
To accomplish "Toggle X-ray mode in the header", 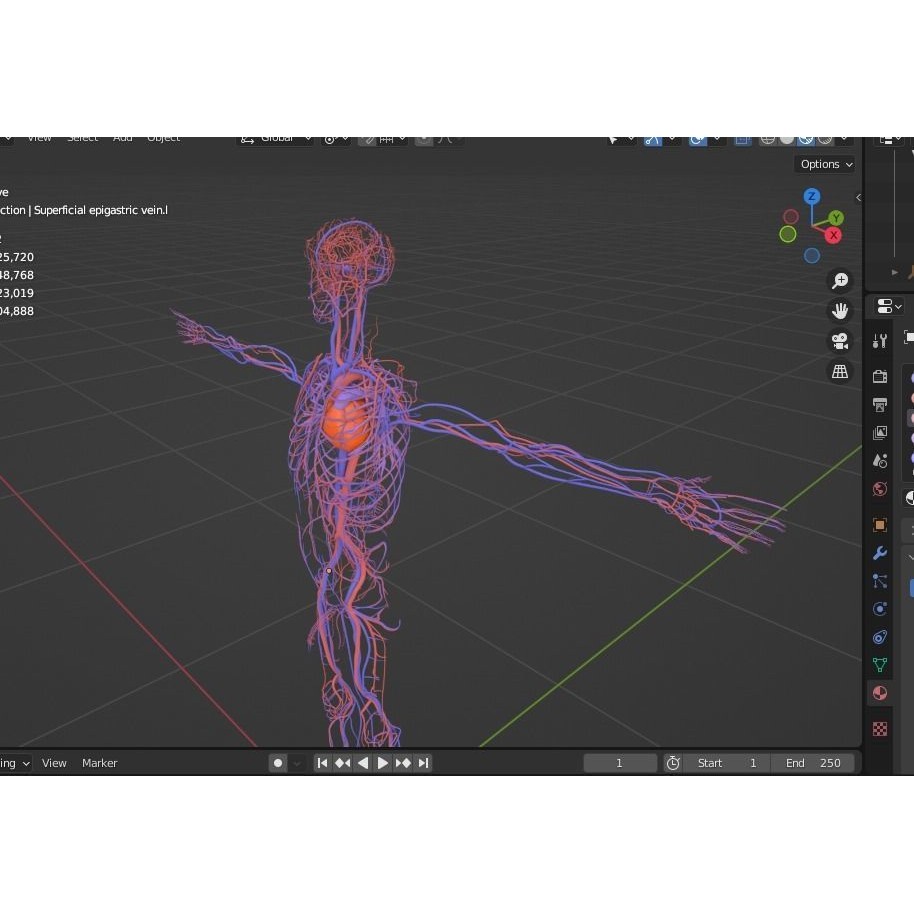I will coord(742,139).
